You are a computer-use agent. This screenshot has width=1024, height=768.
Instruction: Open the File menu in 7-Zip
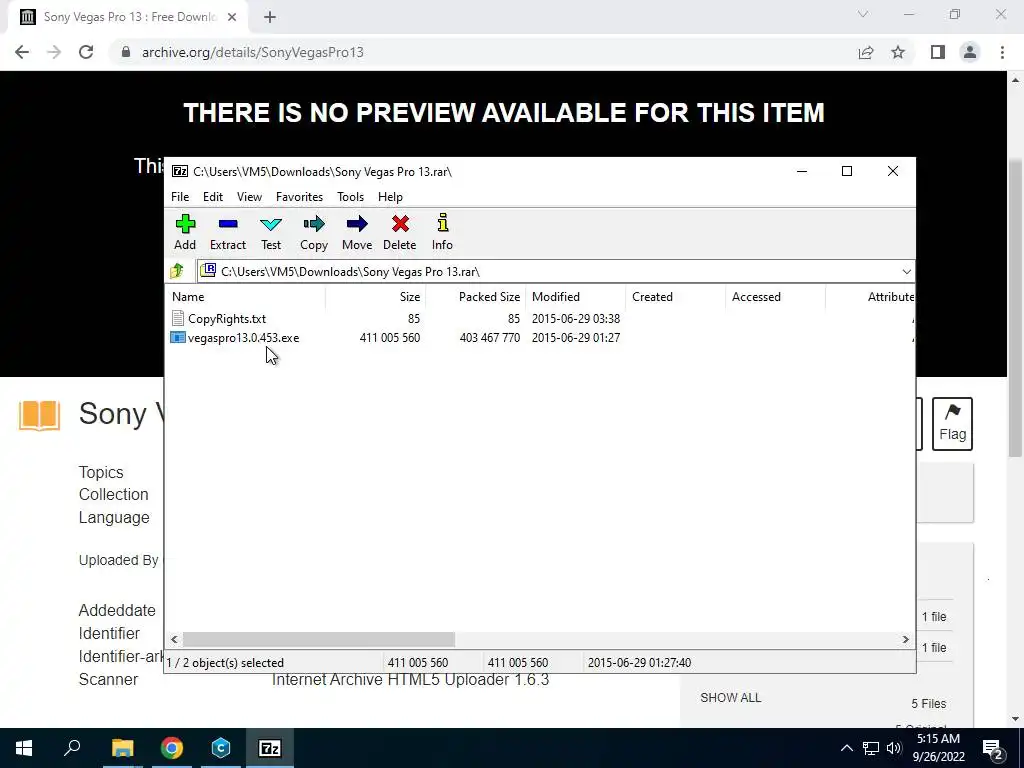180,197
